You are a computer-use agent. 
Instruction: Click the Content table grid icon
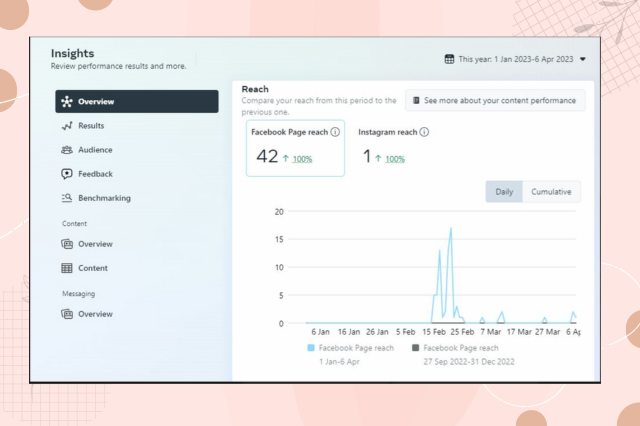pyautogui.click(x=67, y=268)
